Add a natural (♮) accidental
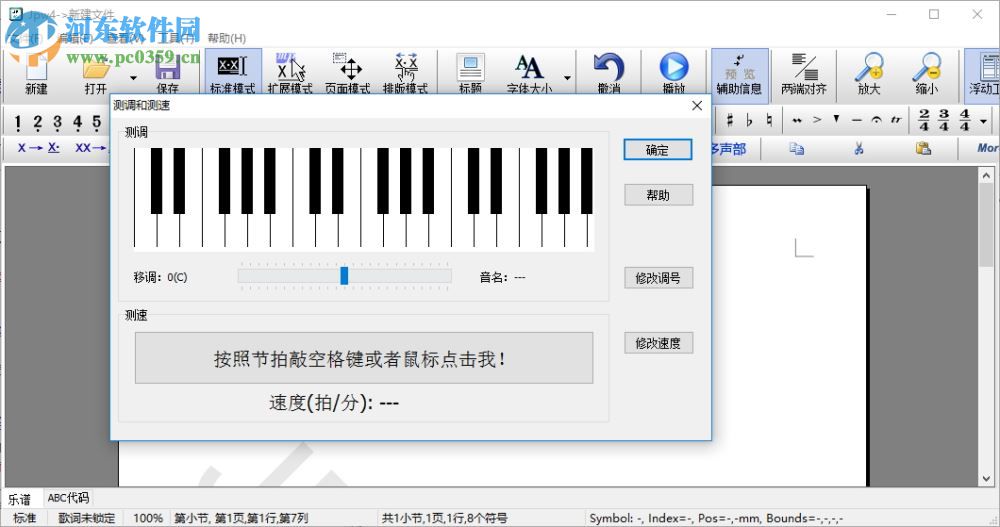 point(770,120)
